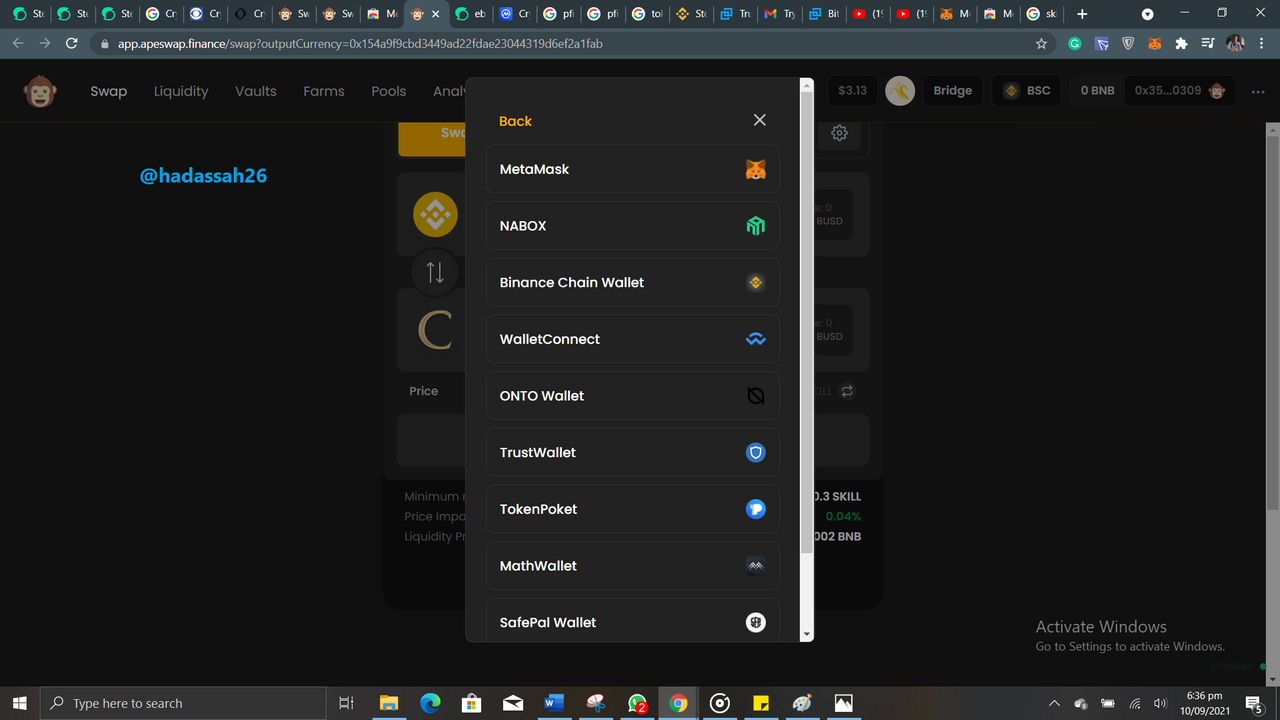
Task: Open the Windows Start menu
Action: 19,703
